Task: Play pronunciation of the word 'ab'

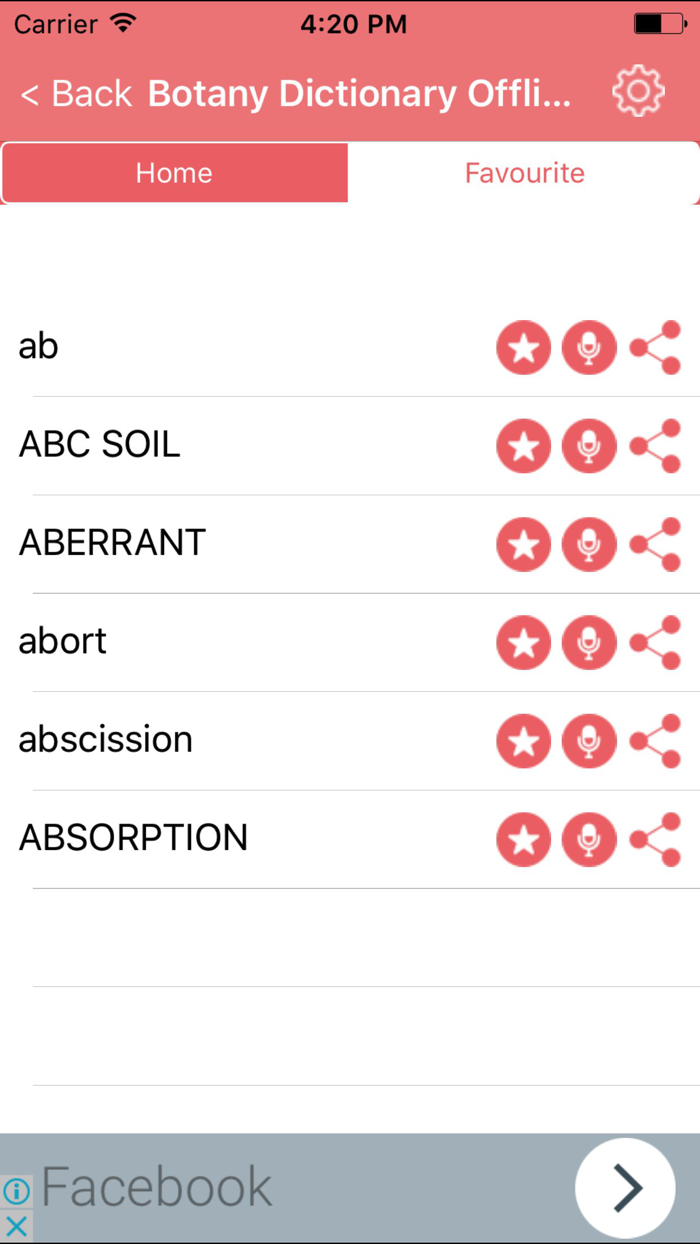Action: [589, 347]
